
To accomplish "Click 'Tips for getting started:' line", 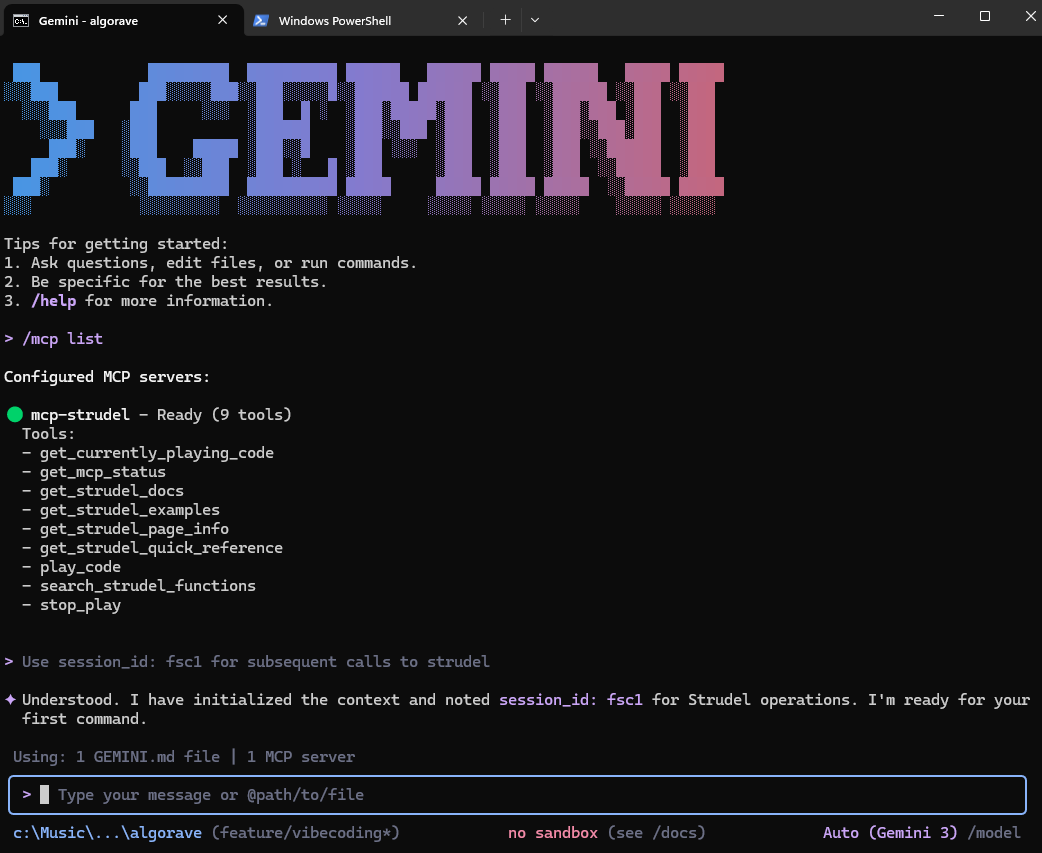I will click(x=116, y=244).
